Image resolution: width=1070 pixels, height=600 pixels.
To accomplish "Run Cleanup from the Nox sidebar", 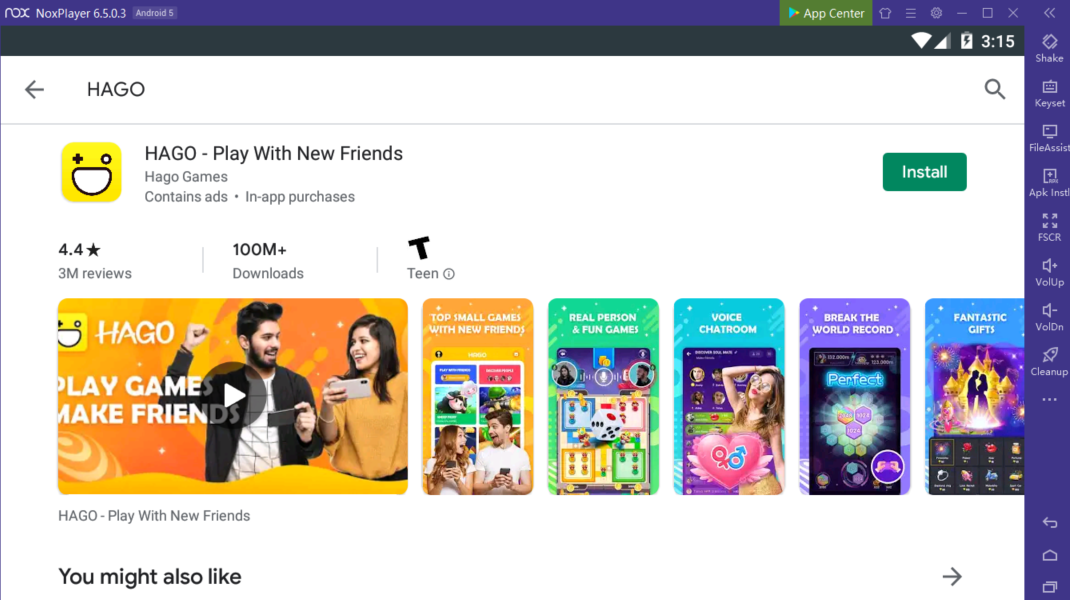I will pos(1049,362).
